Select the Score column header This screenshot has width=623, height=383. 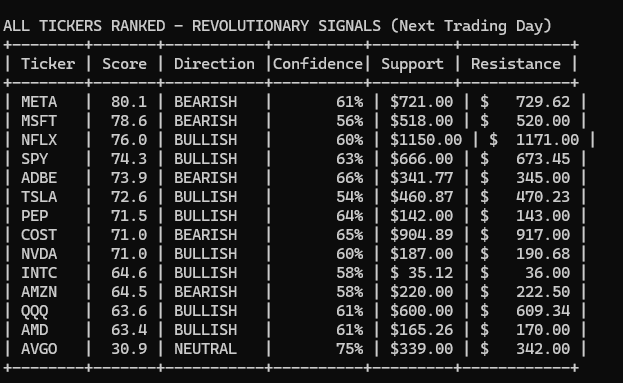click(x=124, y=64)
